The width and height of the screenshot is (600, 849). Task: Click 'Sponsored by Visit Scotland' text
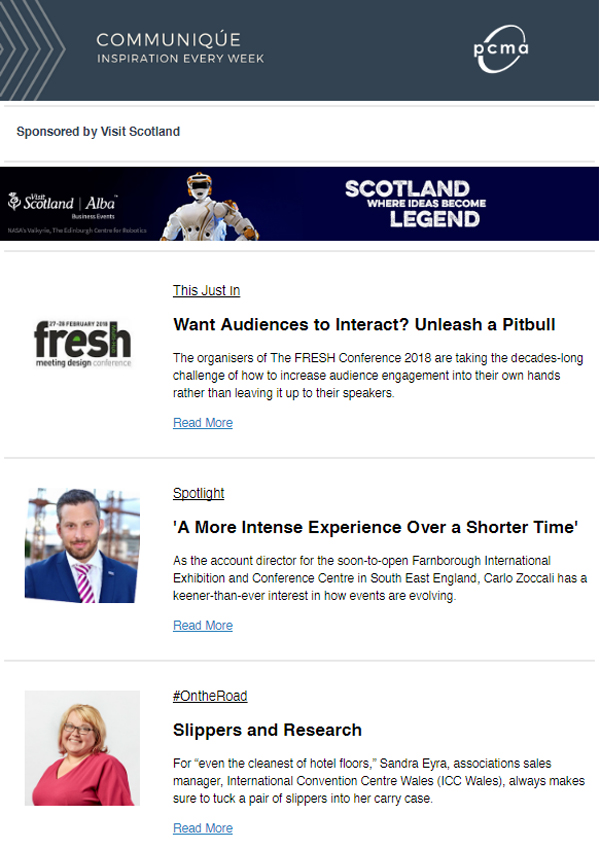point(98,132)
